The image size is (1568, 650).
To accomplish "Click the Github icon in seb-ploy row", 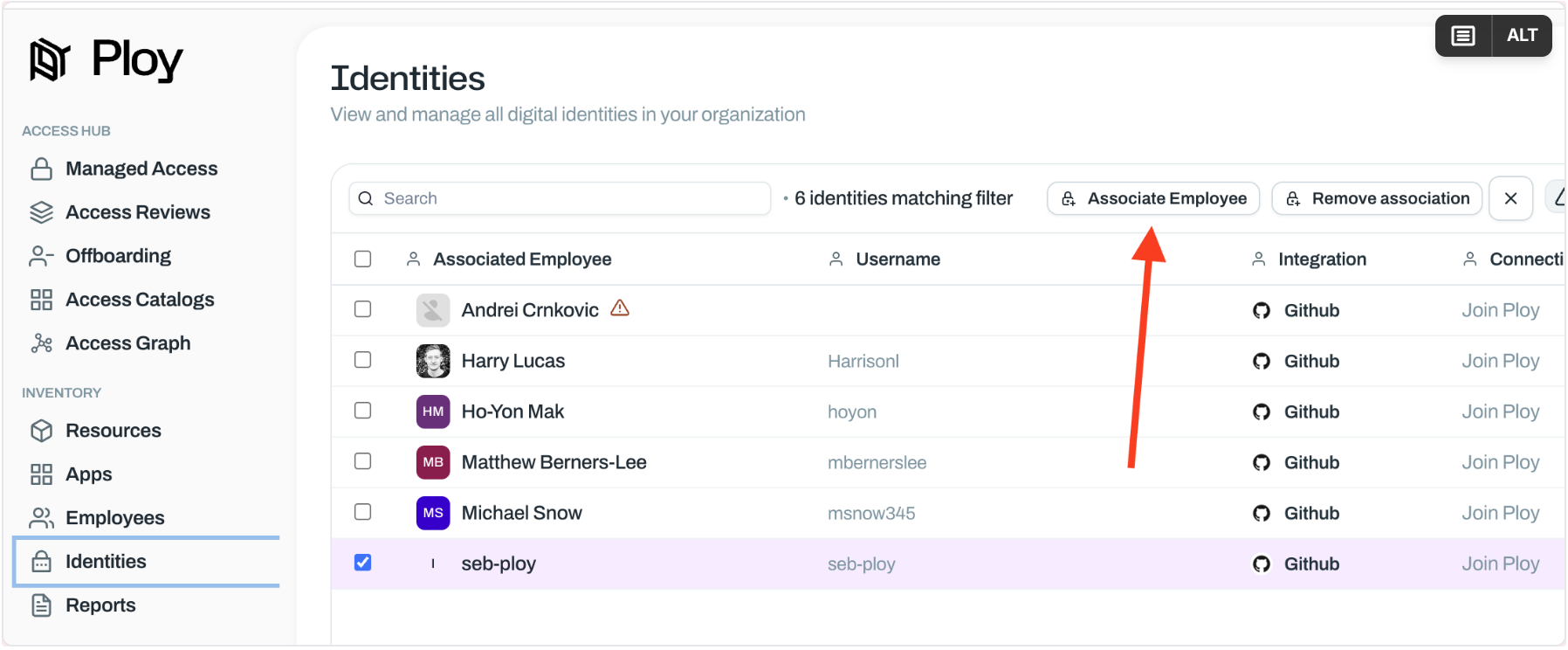I will pos(1262,564).
